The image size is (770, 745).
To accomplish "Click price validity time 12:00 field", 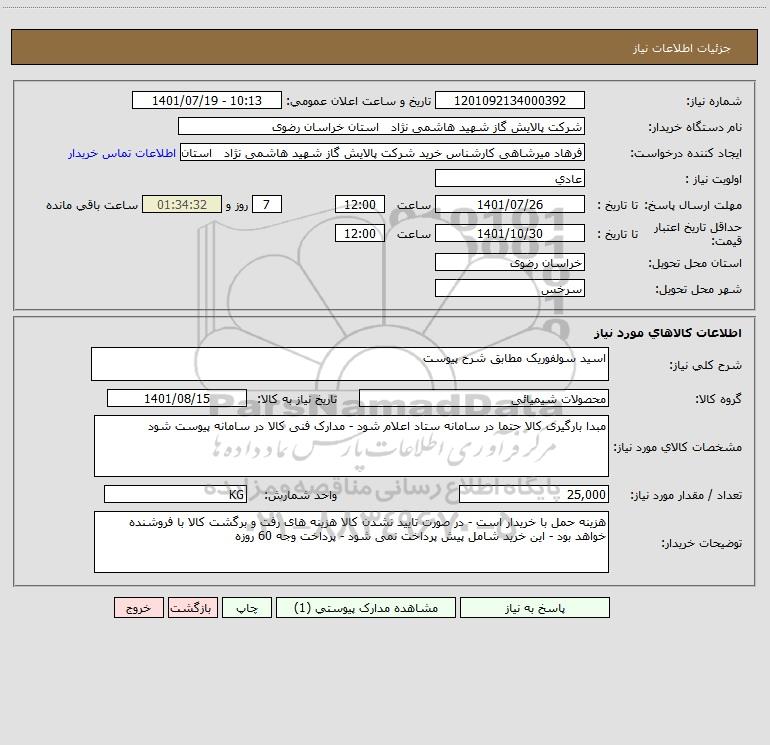I will [x=359, y=233].
